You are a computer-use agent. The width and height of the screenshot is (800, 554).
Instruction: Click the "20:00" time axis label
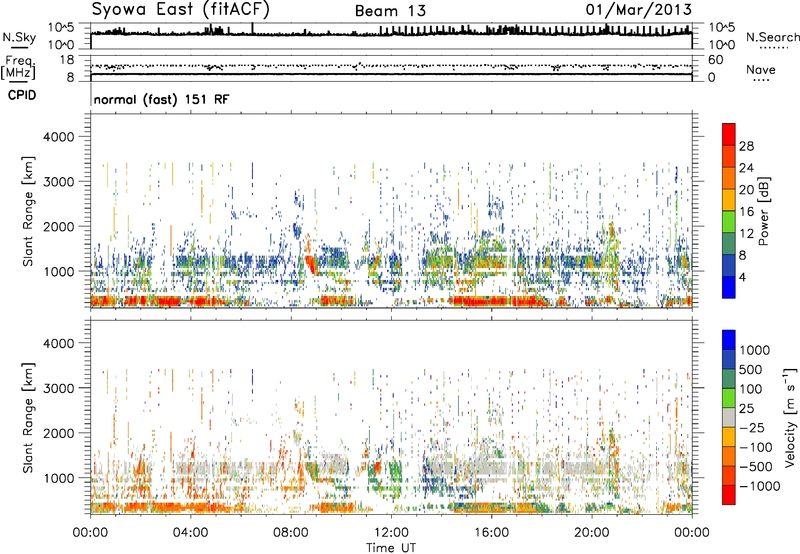click(592, 533)
